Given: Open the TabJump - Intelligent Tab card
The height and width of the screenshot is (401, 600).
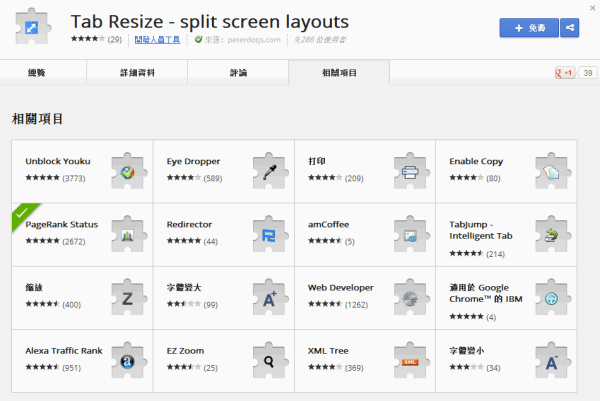Looking at the screenshot, I should 479,230.
